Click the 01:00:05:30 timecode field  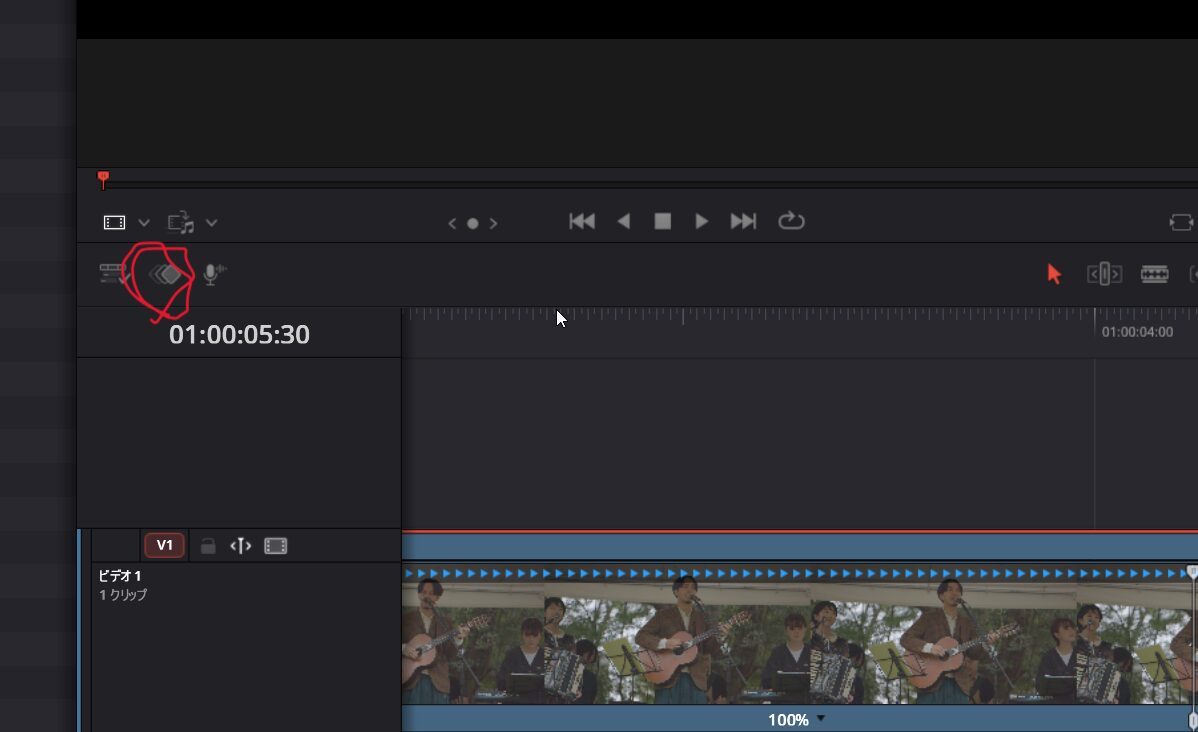(x=239, y=335)
